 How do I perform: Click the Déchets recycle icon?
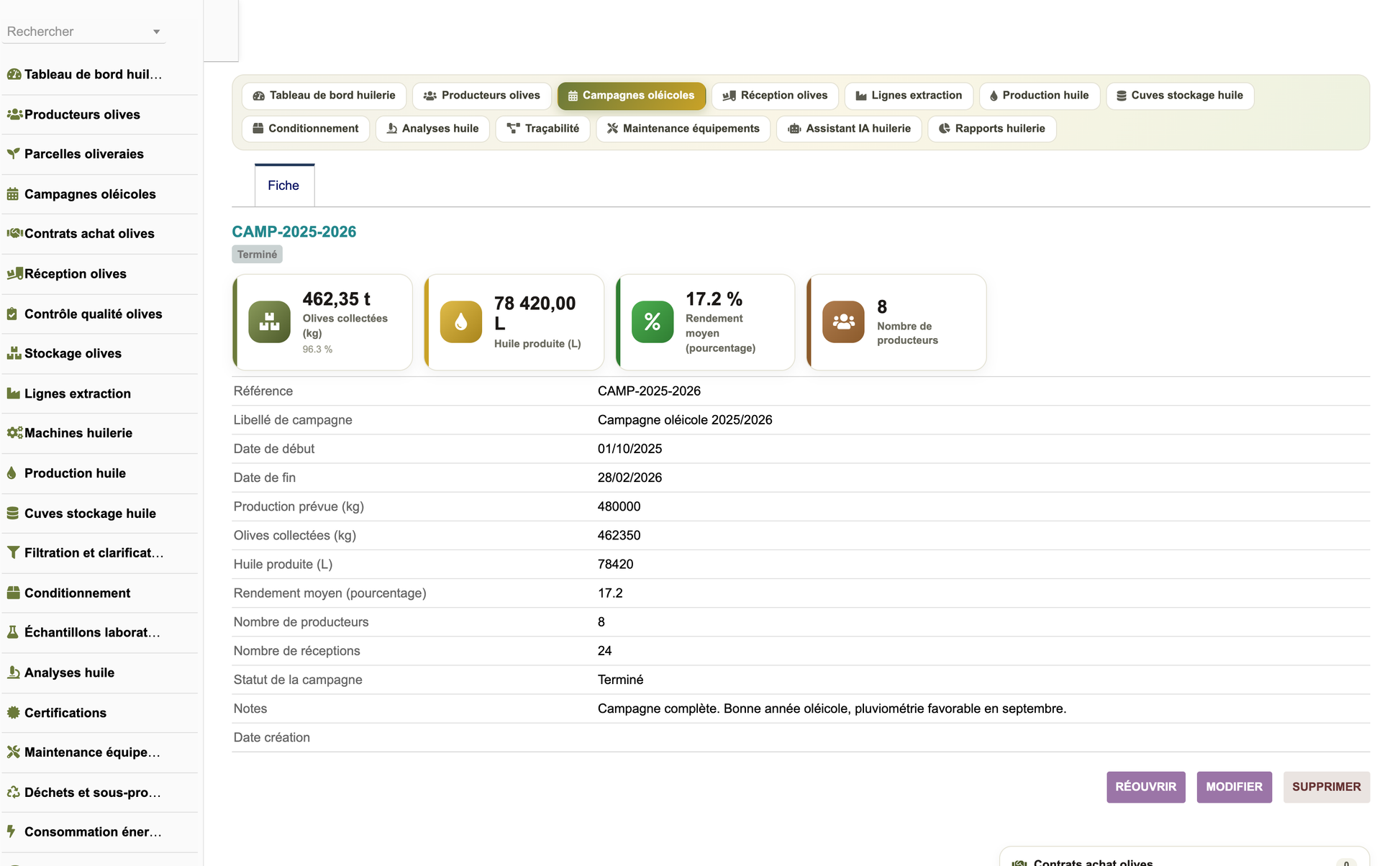13,793
